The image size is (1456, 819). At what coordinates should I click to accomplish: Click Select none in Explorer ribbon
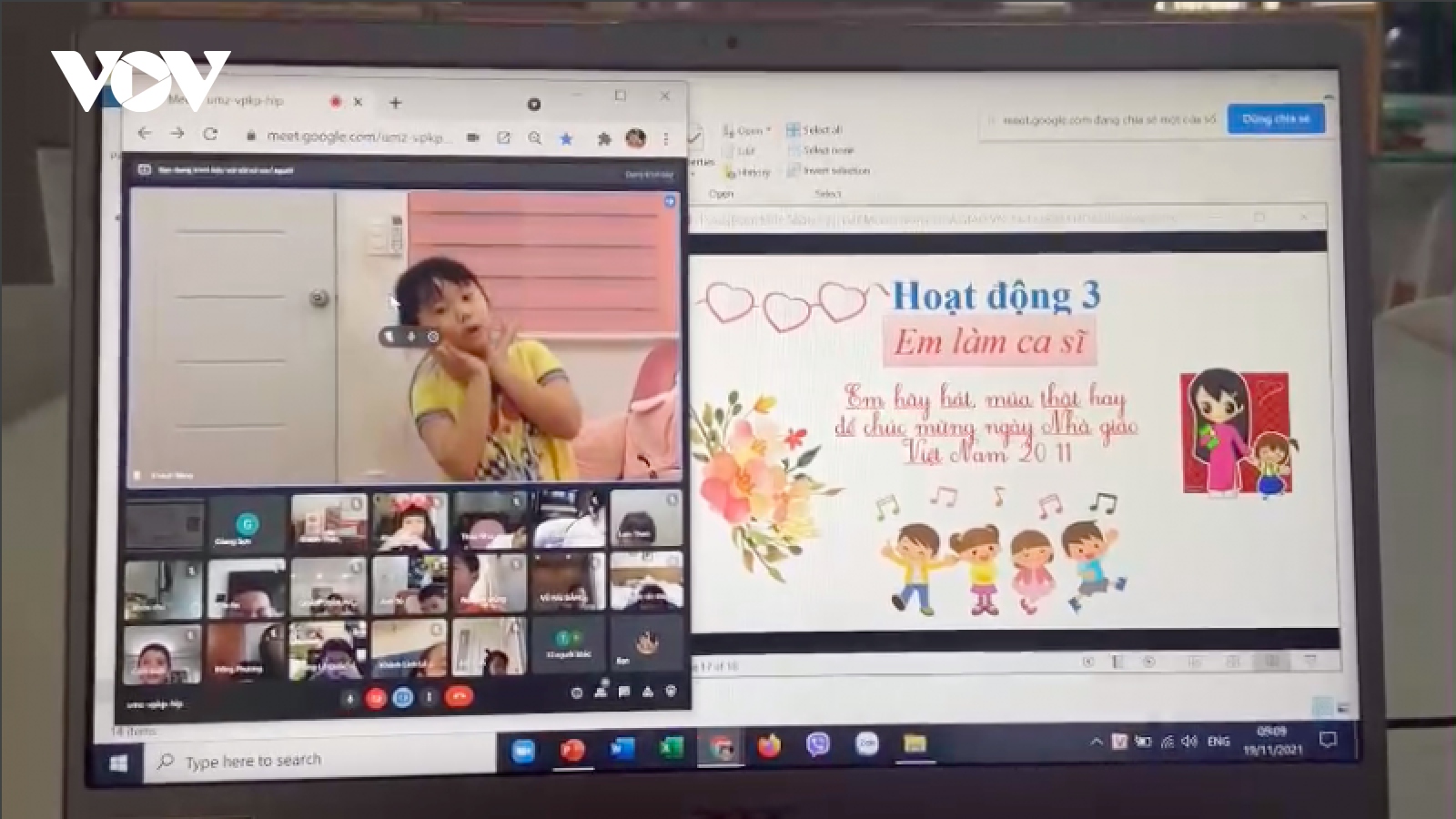tap(821, 150)
